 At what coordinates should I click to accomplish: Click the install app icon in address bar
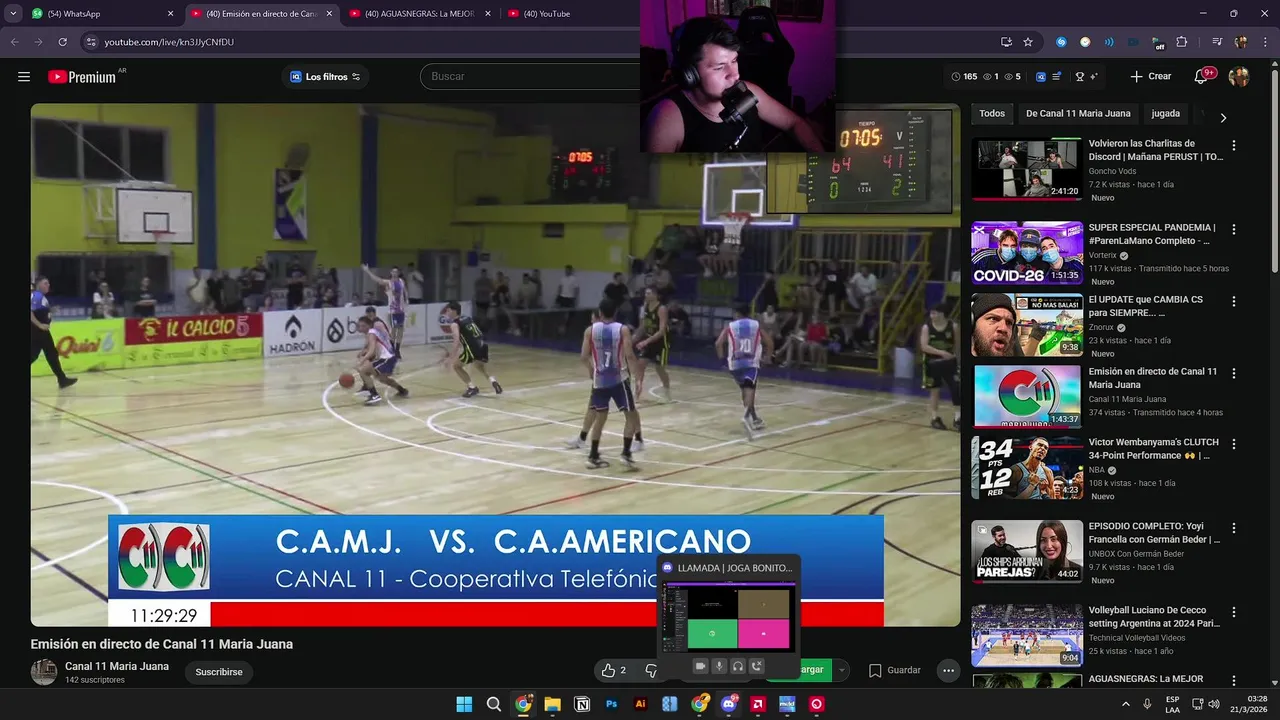click(1006, 42)
